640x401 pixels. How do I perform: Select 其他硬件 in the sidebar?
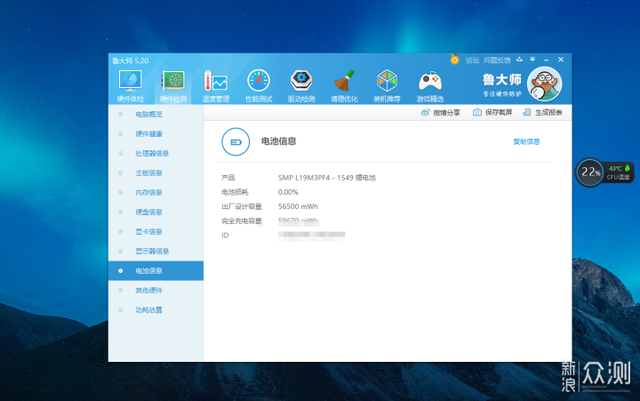pyautogui.click(x=156, y=290)
